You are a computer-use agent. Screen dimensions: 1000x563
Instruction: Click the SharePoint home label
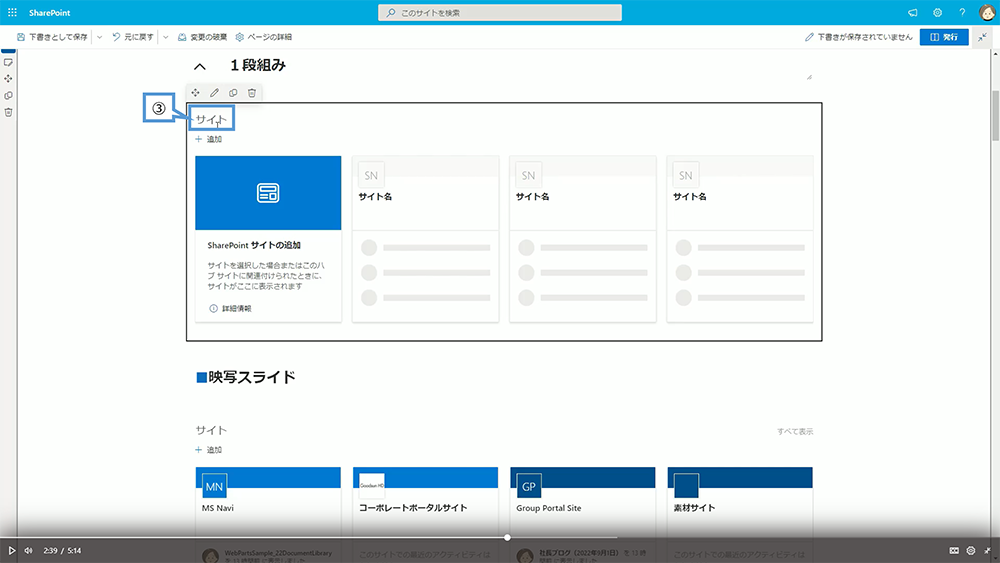(x=49, y=13)
